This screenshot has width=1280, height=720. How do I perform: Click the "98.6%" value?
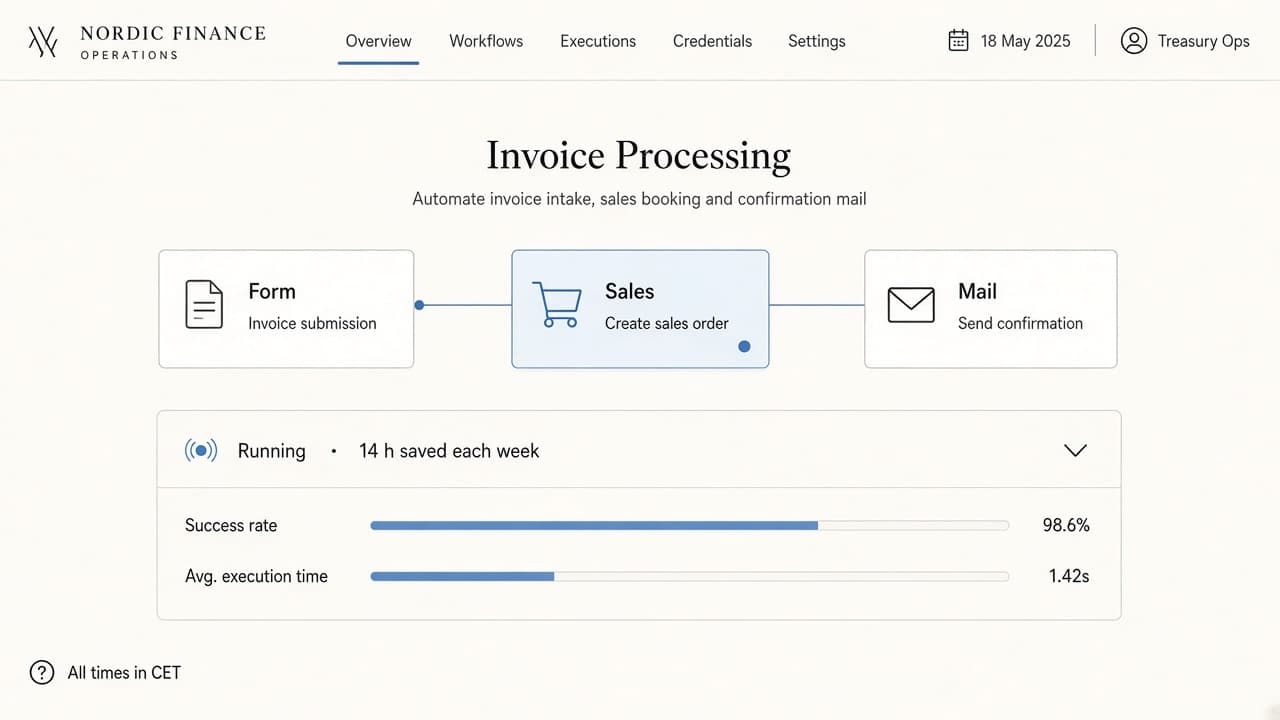(x=1066, y=525)
